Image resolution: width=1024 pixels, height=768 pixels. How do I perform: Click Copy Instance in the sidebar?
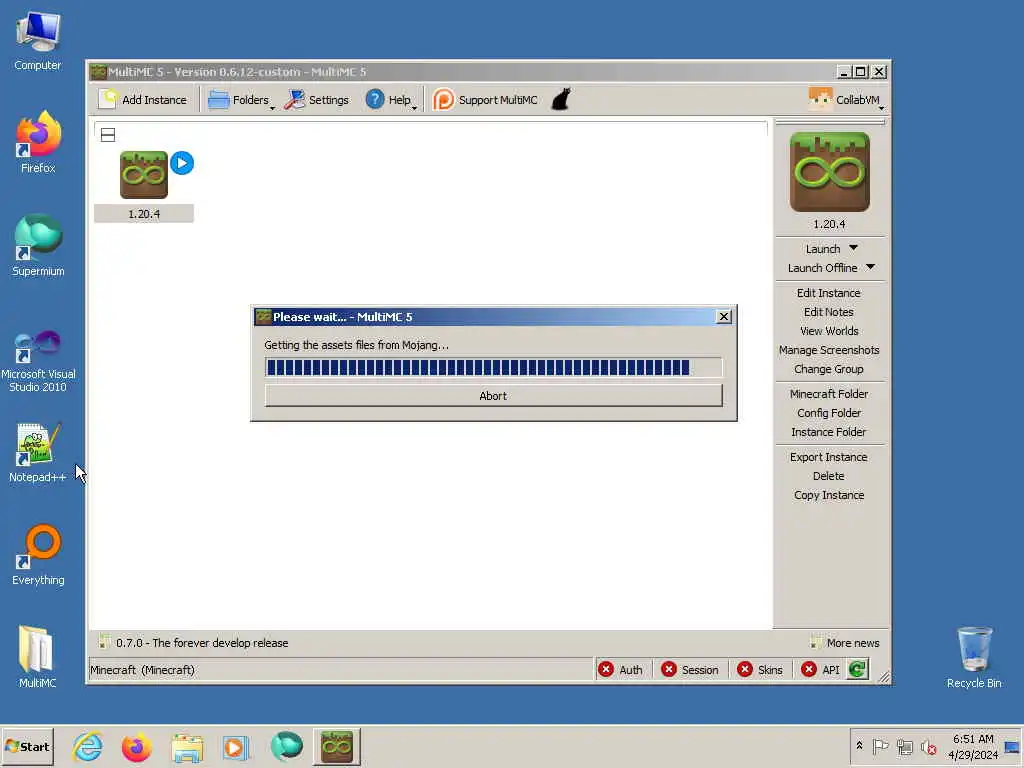point(829,495)
